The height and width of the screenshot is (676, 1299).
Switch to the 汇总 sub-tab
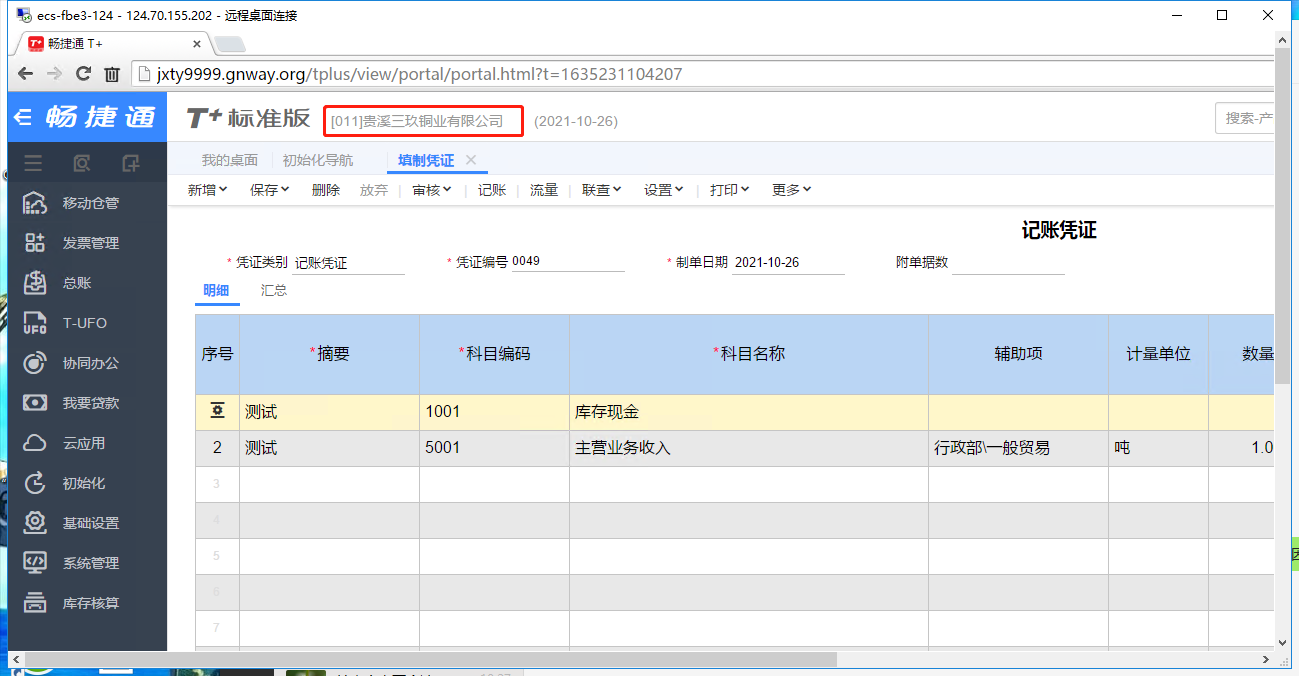pos(274,290)
